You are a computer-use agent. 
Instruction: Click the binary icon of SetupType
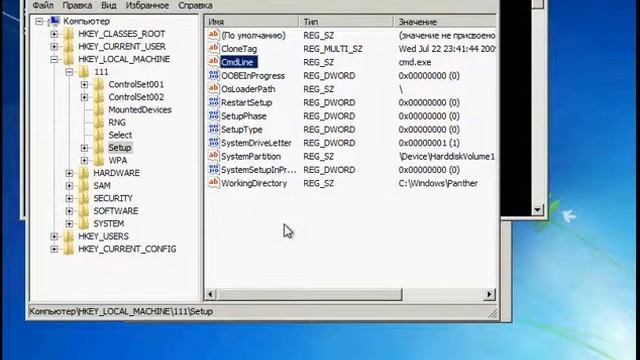(x=213, y=129)
